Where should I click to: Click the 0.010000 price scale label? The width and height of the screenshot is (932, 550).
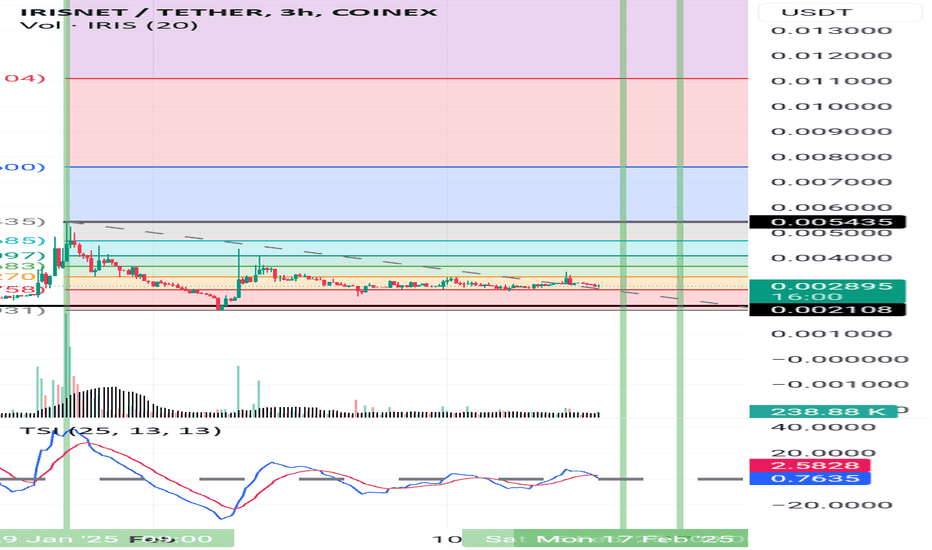pyautogui.click(x=832, y=106)
